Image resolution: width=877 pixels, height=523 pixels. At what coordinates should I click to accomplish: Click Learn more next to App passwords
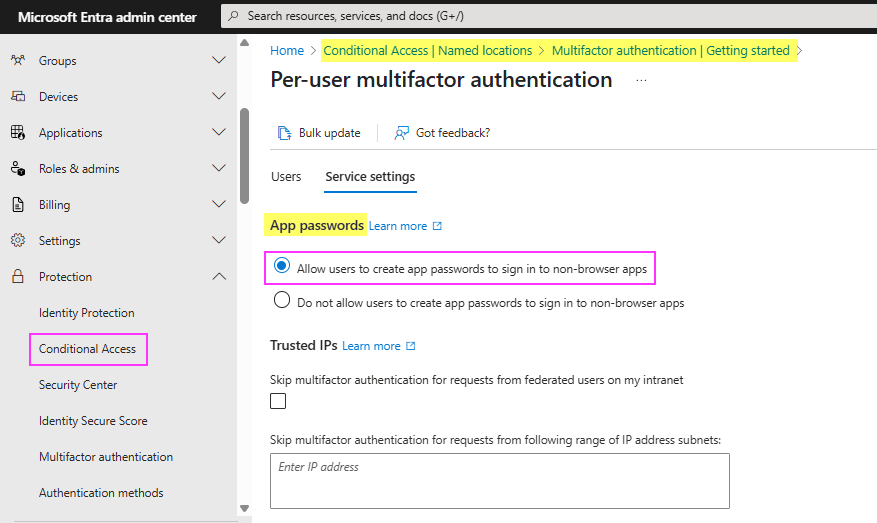[x=398, y=226]
